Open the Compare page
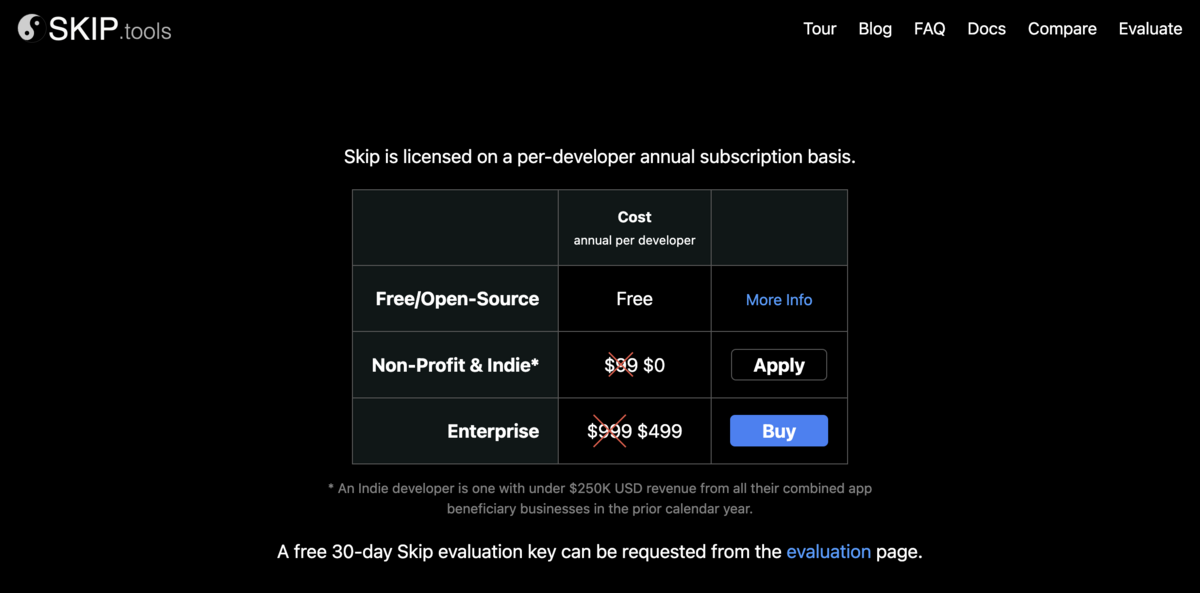The width and height of the screenshot is (1200, 593). [1062, 29]
